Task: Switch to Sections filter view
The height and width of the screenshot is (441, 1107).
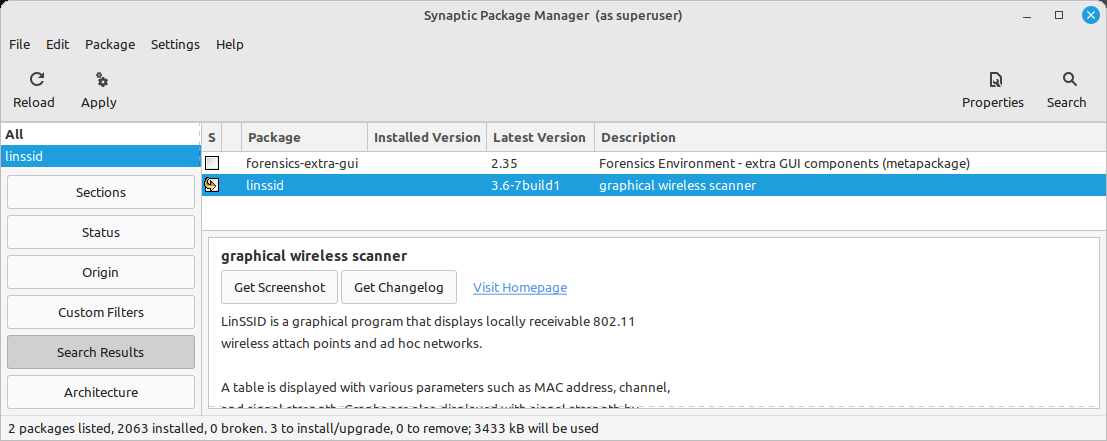Action: click(100, 192)
